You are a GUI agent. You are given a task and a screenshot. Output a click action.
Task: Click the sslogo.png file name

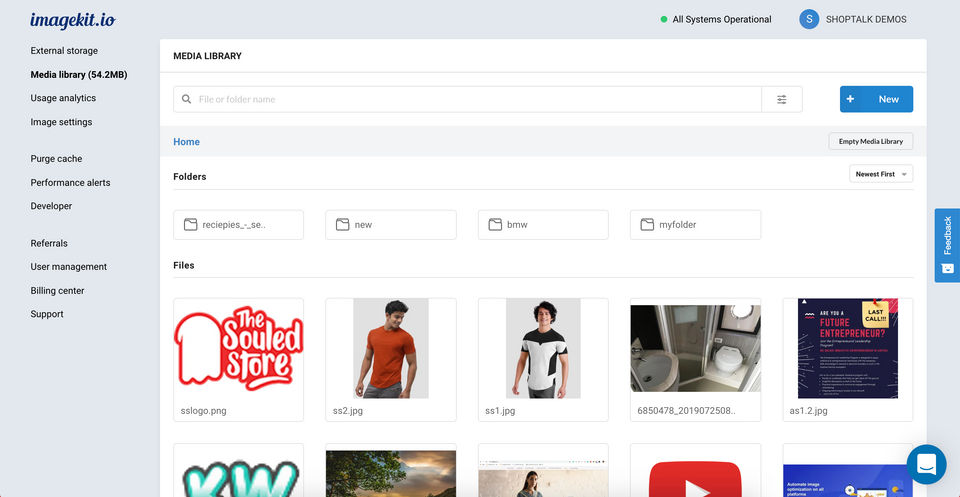(203, 411)
